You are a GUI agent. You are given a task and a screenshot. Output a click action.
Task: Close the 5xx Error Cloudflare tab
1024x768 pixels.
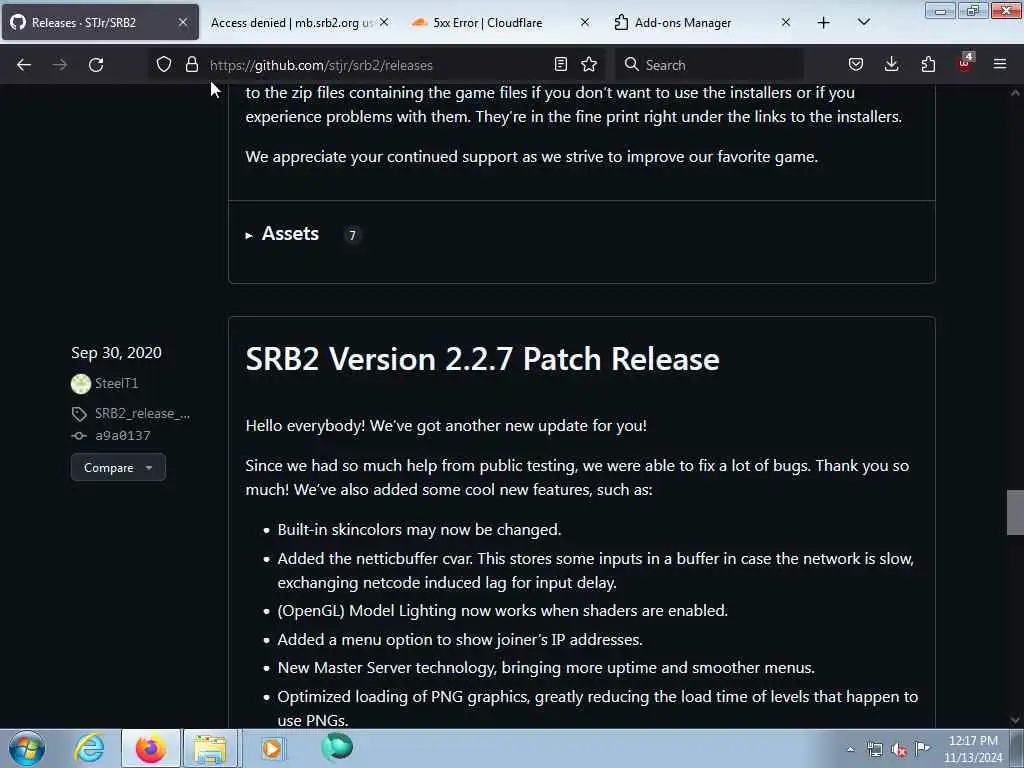pyautogui.click(x=585, y=22)
